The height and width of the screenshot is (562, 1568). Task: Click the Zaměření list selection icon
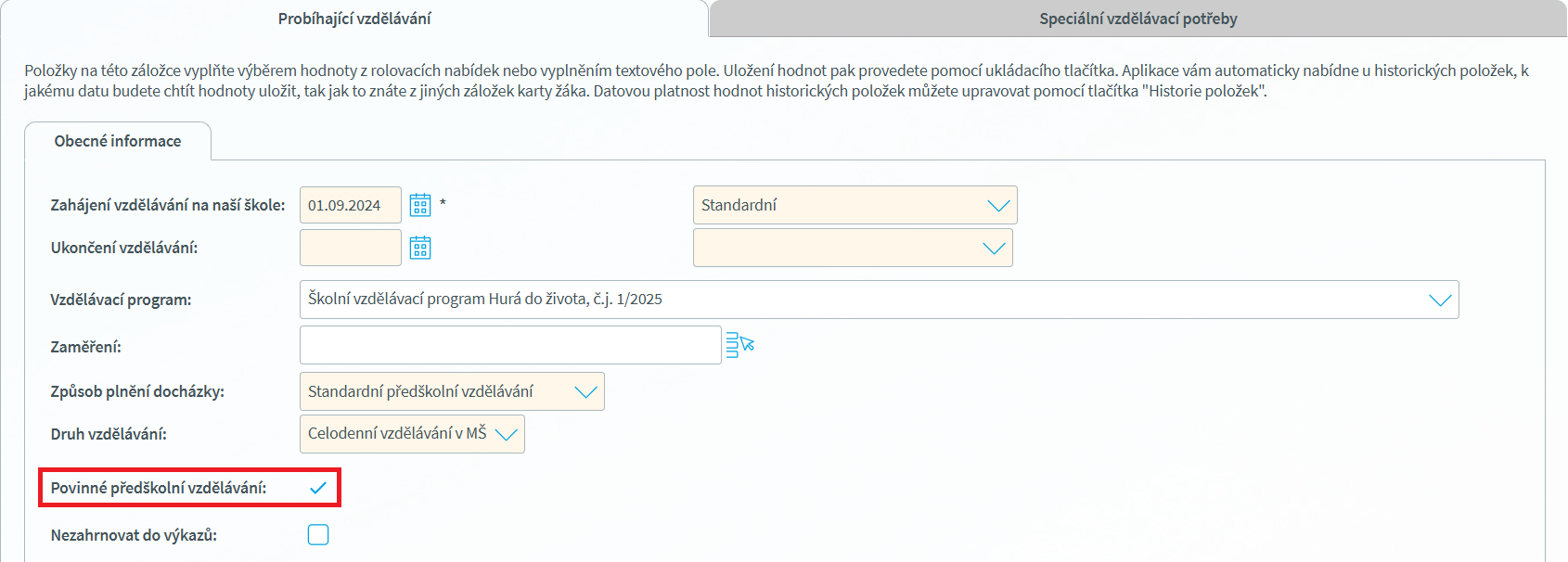[x=739, y=345]
